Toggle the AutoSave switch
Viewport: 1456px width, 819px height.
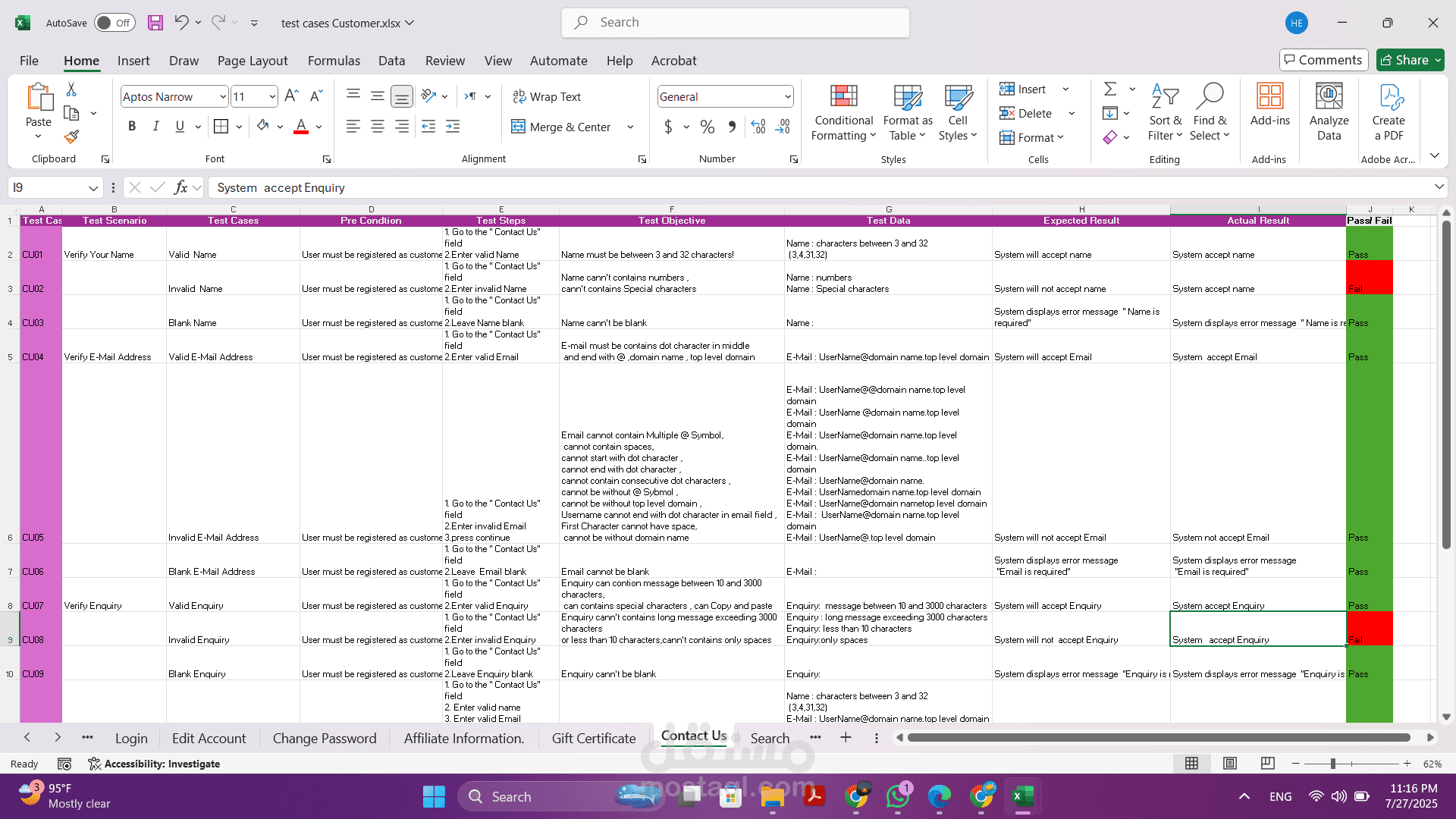click(x=115, y=23)
